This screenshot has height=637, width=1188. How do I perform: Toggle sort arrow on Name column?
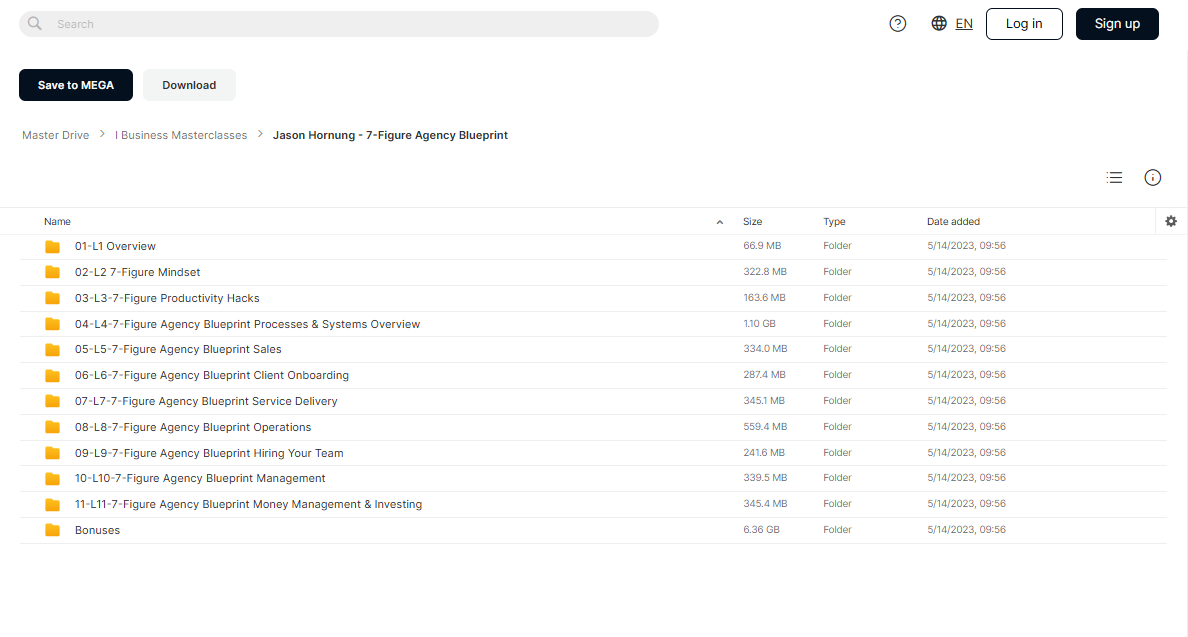click(x=720, y=222)
